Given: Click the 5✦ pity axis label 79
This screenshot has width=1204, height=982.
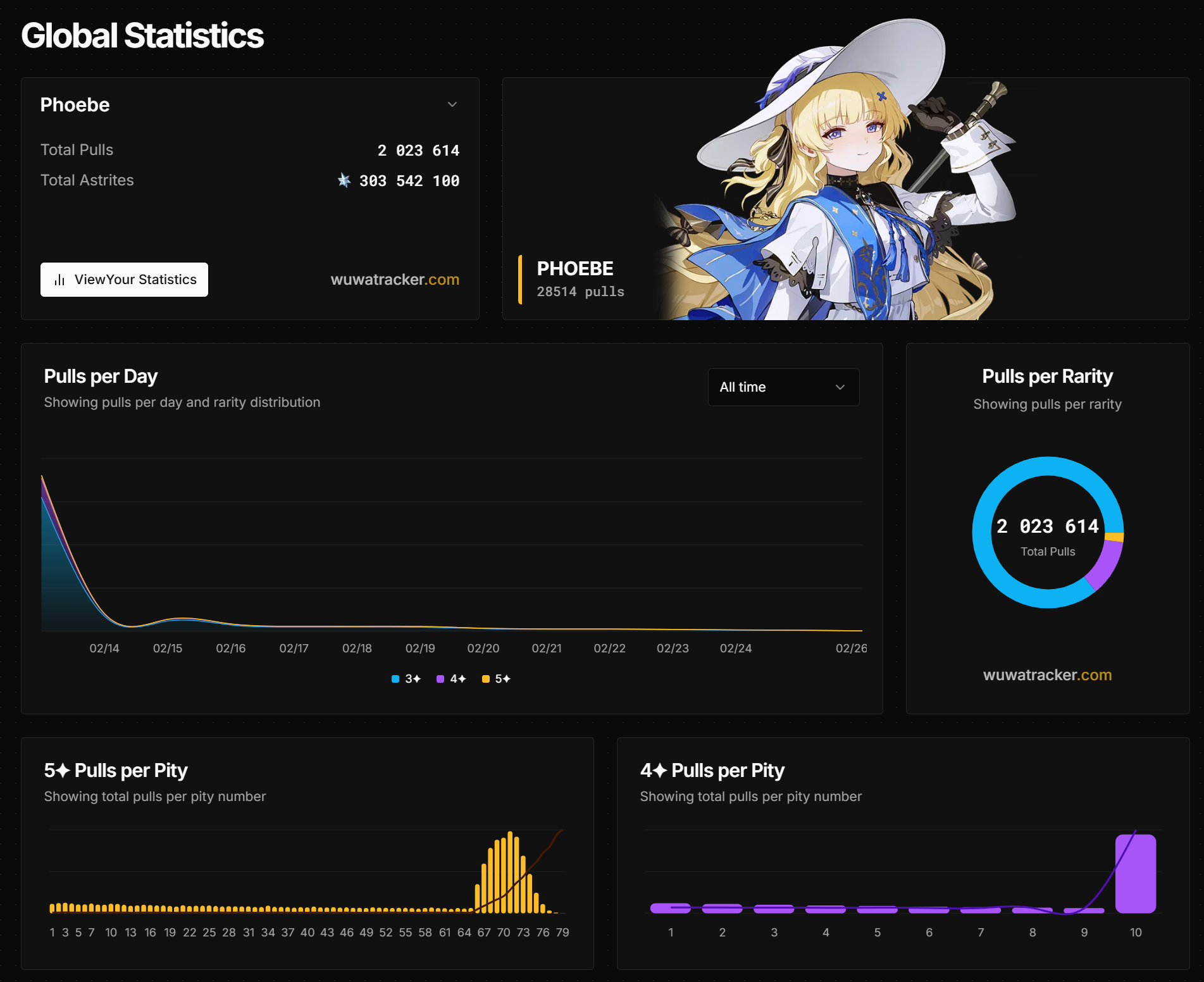Looking at the screenshot, I should coord(562,932).
